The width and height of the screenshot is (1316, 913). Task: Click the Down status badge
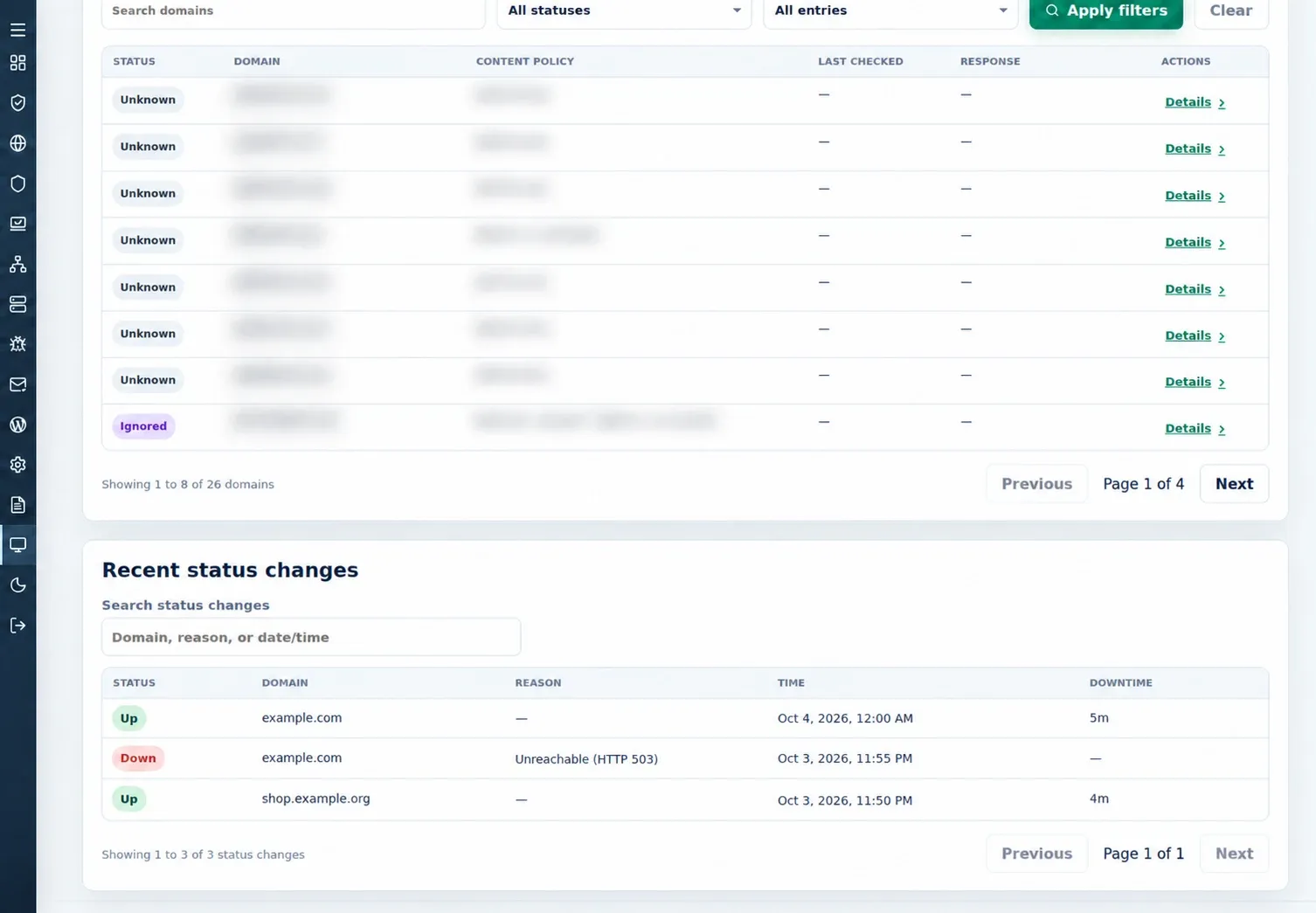[x=138, y=758]
